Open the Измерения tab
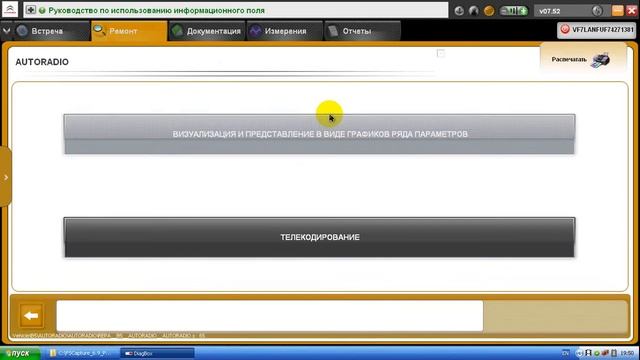 [284, 31]
